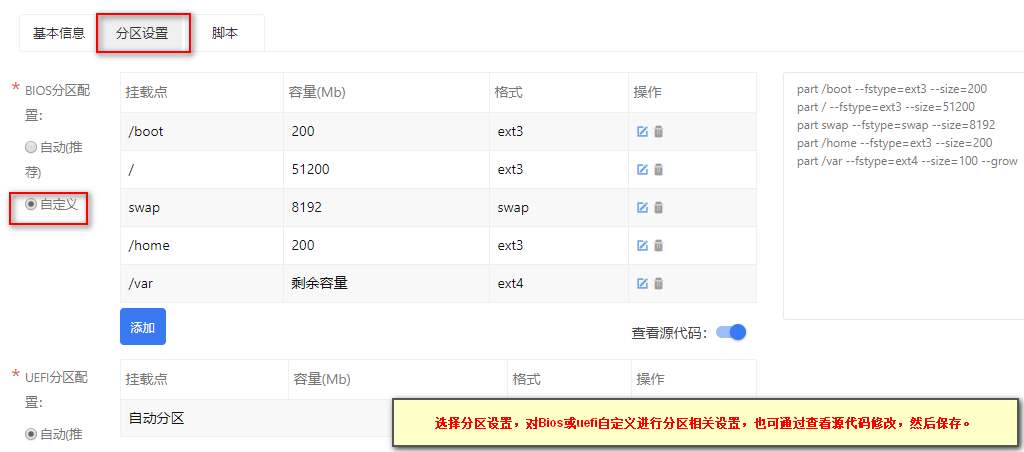Delete the root / partition row
Screen dimensions: 1024x452
(658, 169)
